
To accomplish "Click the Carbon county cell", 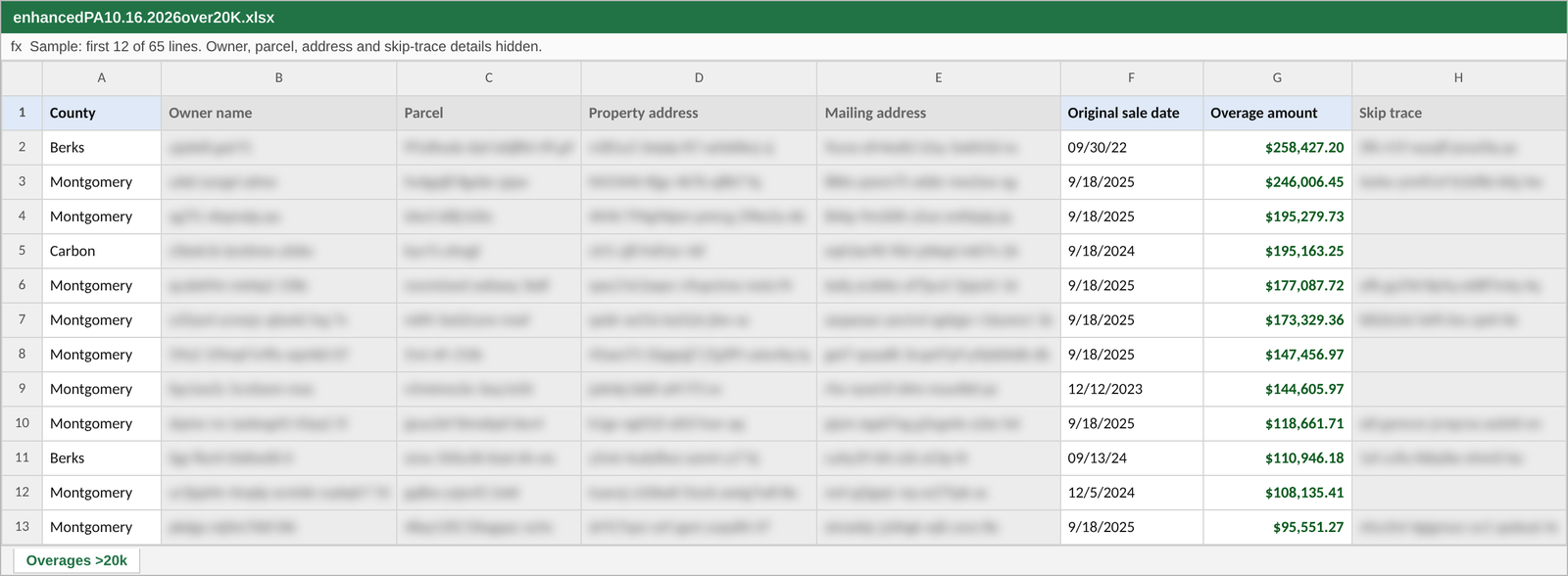I will (x=101, y=251).
